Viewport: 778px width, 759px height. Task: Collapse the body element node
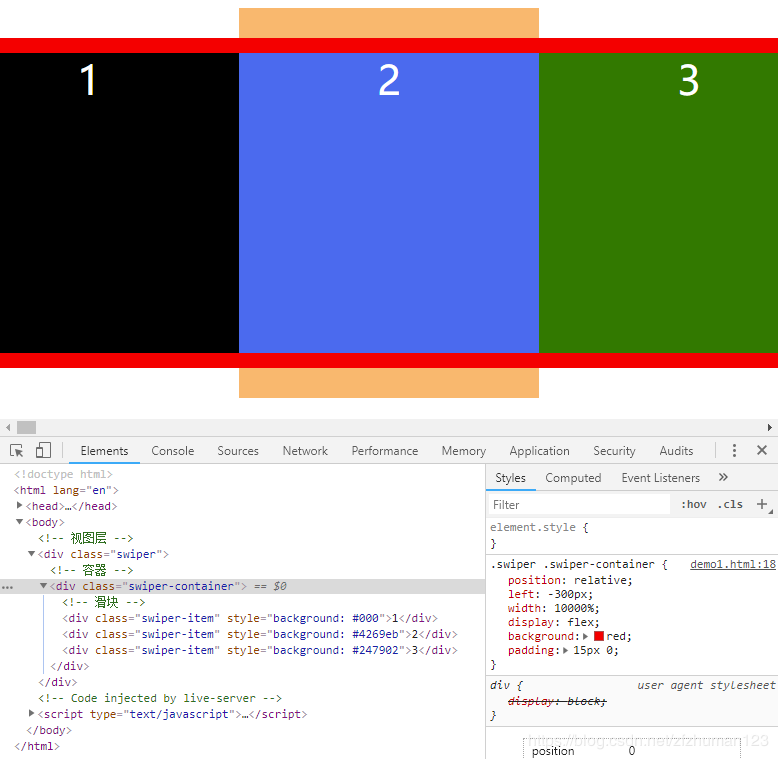(19, 521)
